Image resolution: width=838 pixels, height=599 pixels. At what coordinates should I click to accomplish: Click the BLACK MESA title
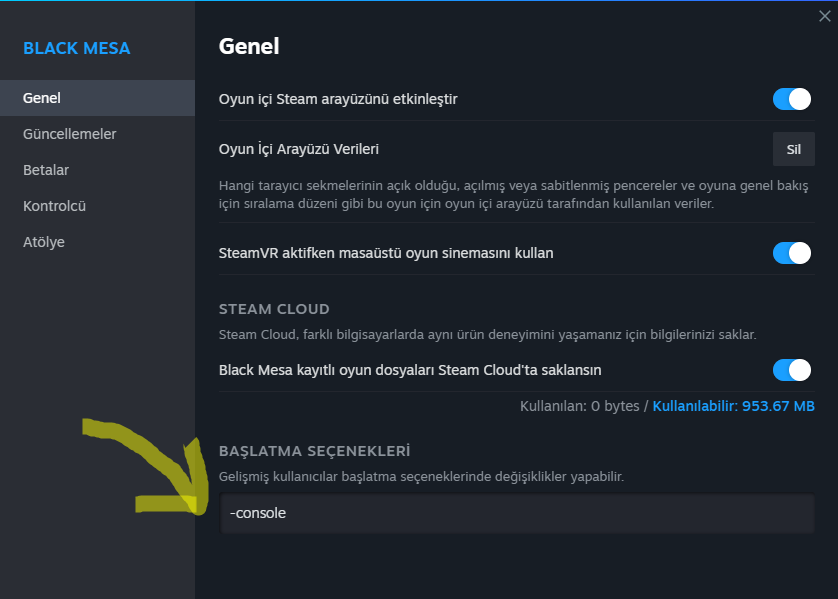pos(77,48)
